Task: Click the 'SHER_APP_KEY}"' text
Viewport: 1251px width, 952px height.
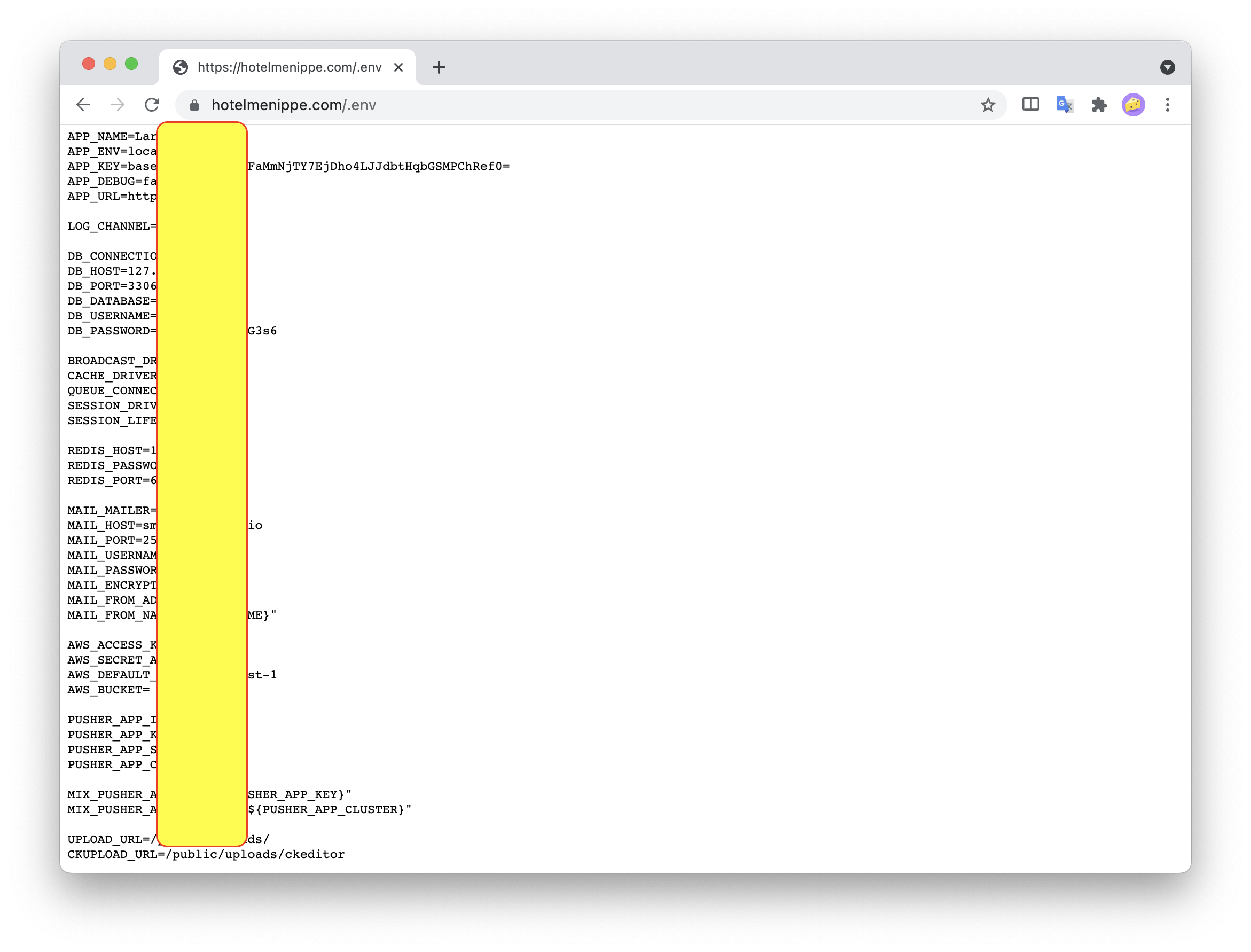Action: coord(299,794)
